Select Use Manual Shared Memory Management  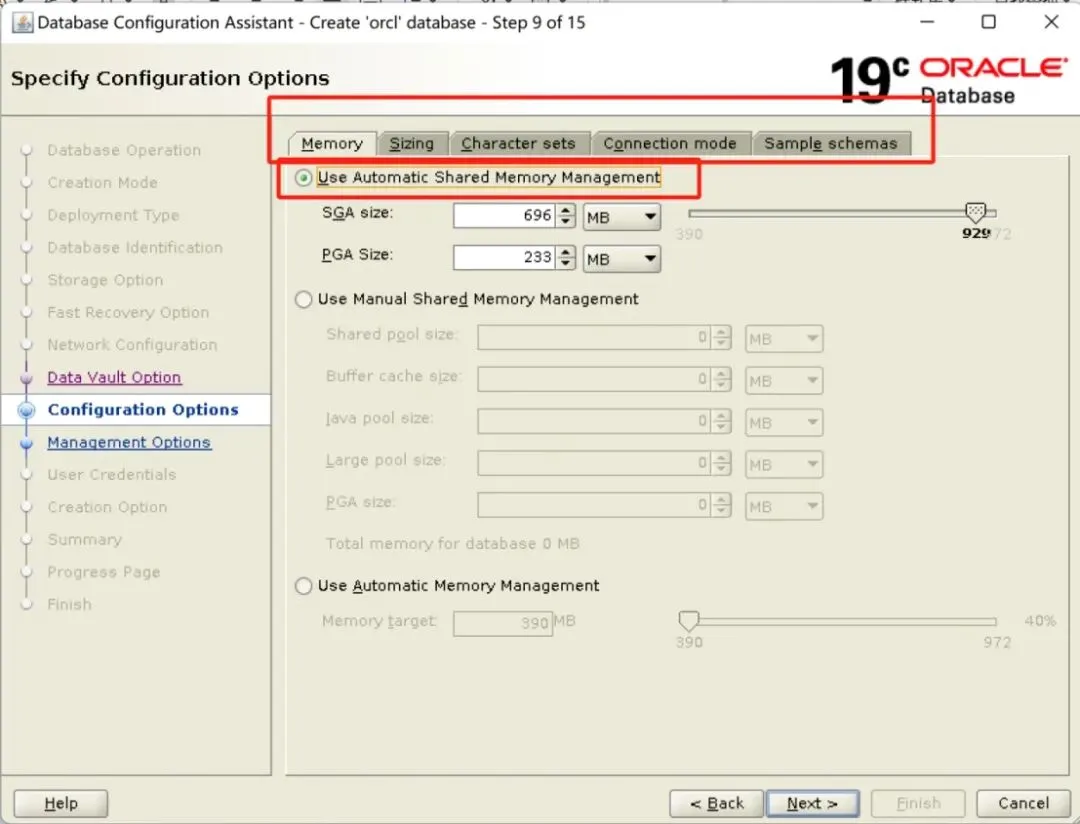point(303,300)
